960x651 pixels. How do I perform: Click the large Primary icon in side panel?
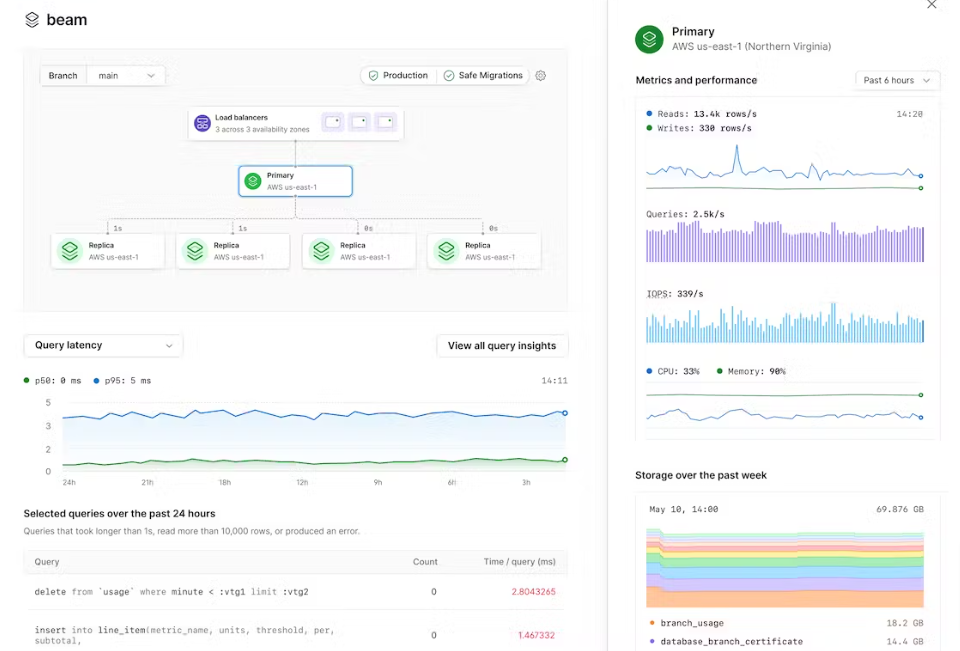pyautogui.click(x=650, y=39)
